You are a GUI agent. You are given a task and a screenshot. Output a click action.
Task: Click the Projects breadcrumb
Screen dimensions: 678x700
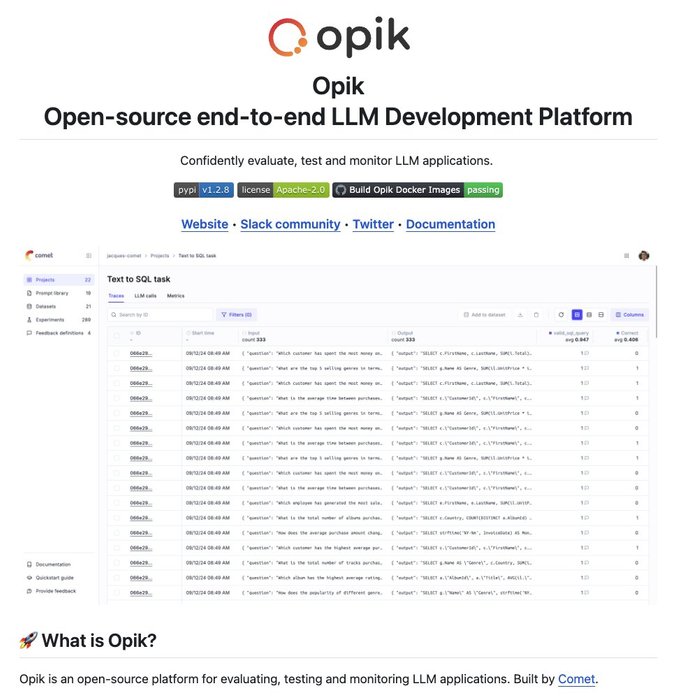(x=160, y=256)
